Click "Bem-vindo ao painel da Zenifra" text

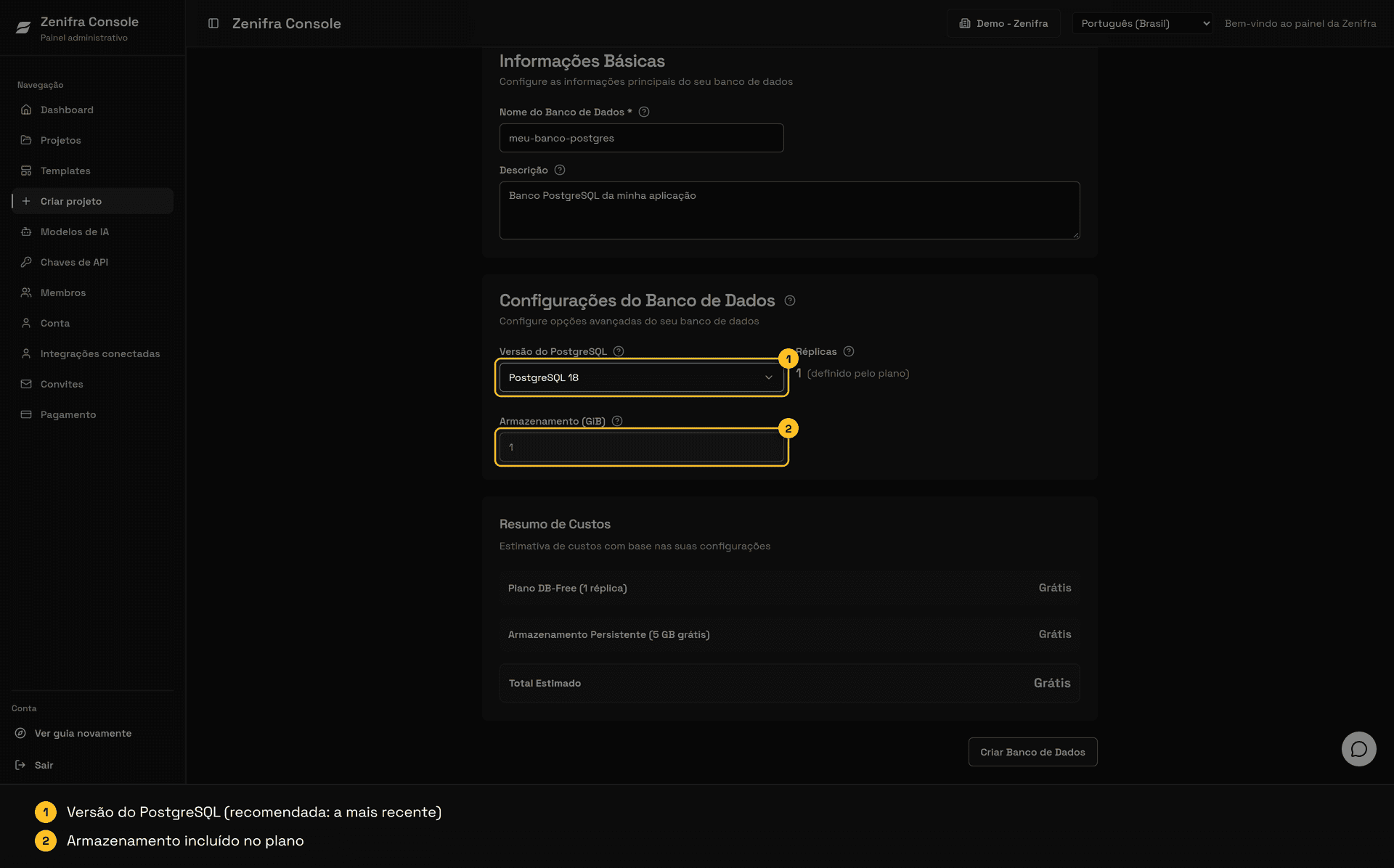click(1300, 23)
